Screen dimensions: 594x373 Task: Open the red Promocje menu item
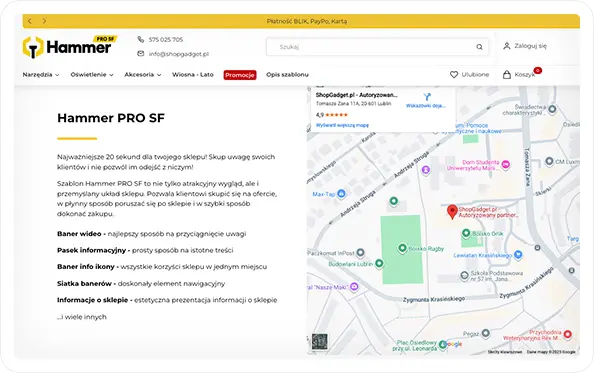240,75
